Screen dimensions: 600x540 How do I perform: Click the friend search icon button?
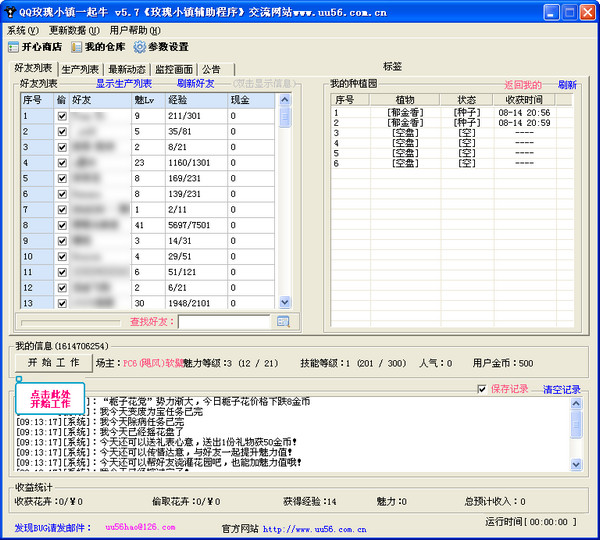(283, 321)
